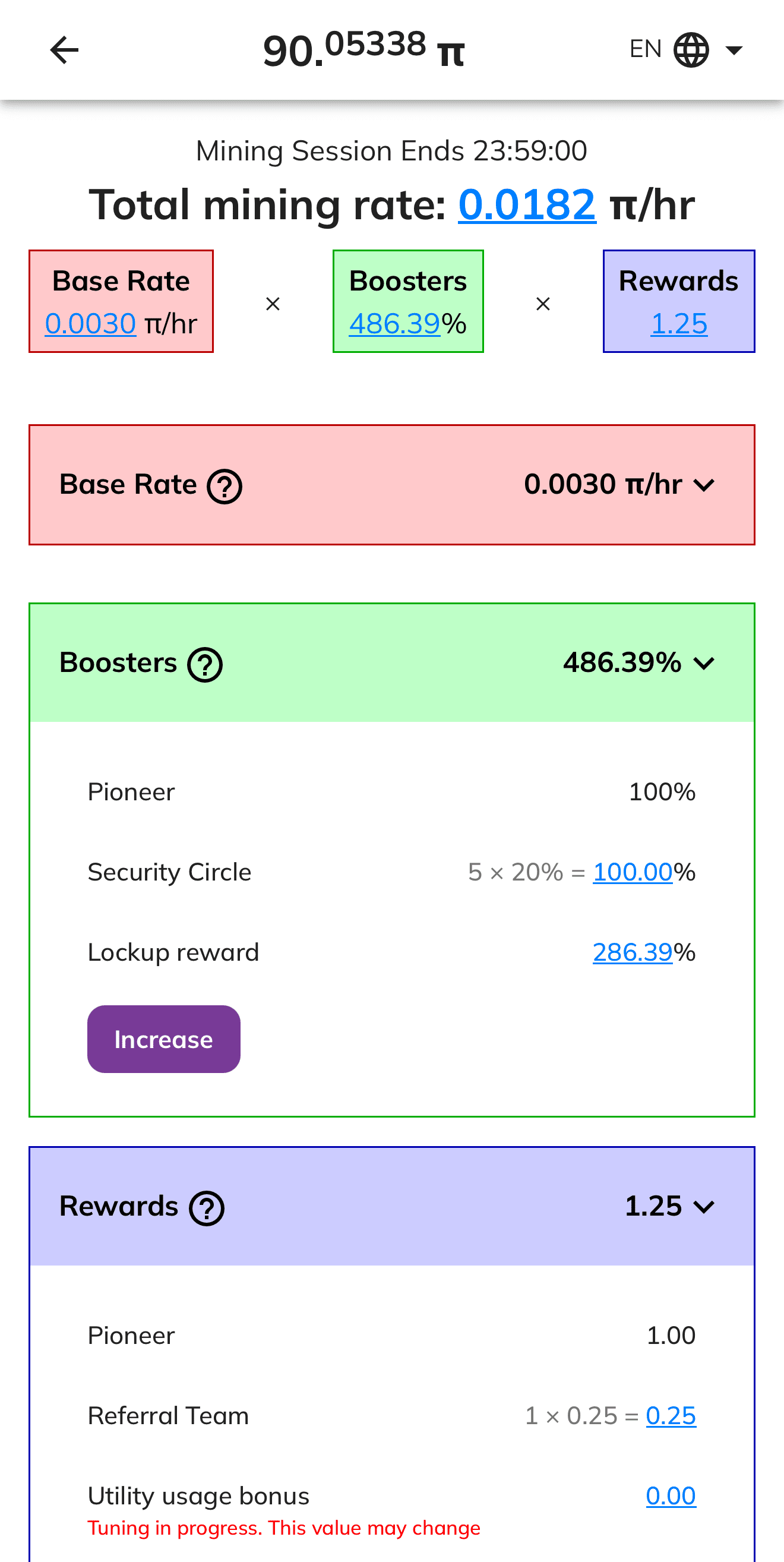Open the Rewards 1.25 link
This screenshot has width=784, height=1562.
click(678, 323)
